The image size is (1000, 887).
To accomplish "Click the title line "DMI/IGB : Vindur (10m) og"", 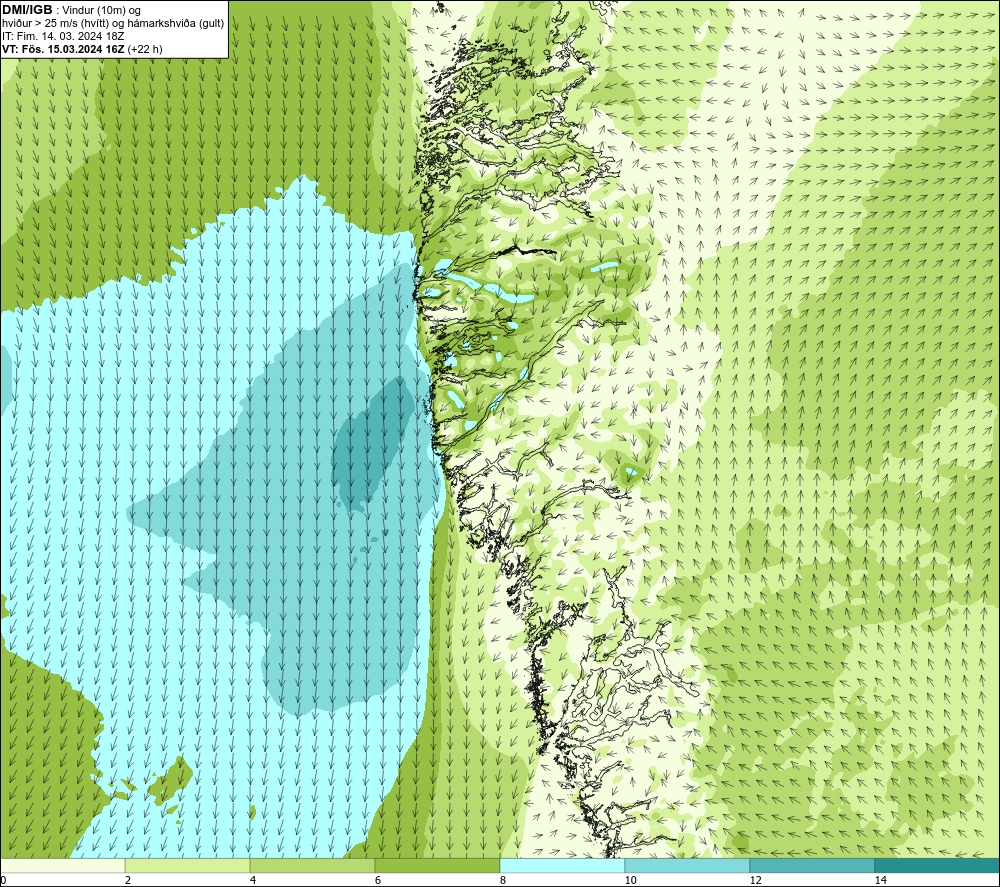I will tap(72, 10).
